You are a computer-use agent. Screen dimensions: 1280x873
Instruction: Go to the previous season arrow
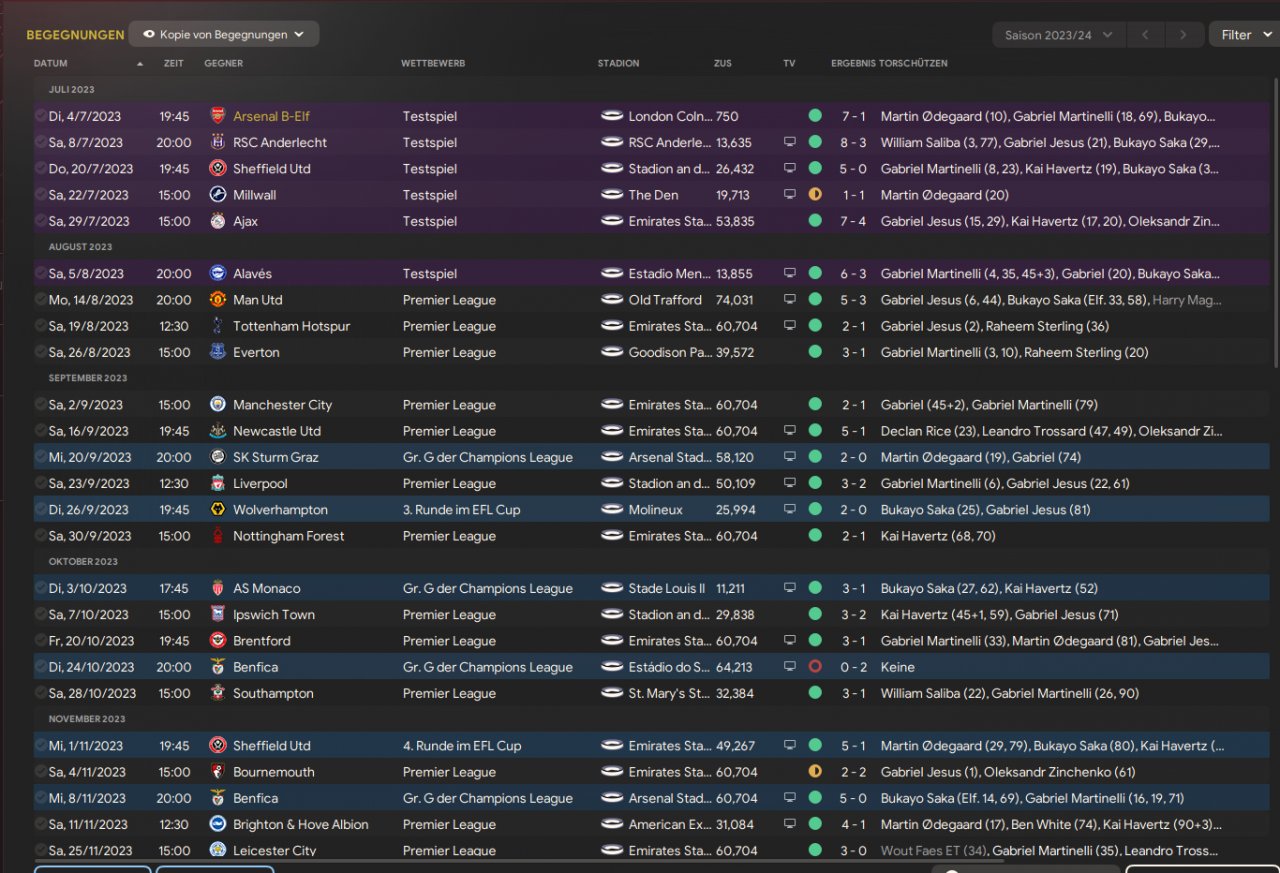(1145, 35)
